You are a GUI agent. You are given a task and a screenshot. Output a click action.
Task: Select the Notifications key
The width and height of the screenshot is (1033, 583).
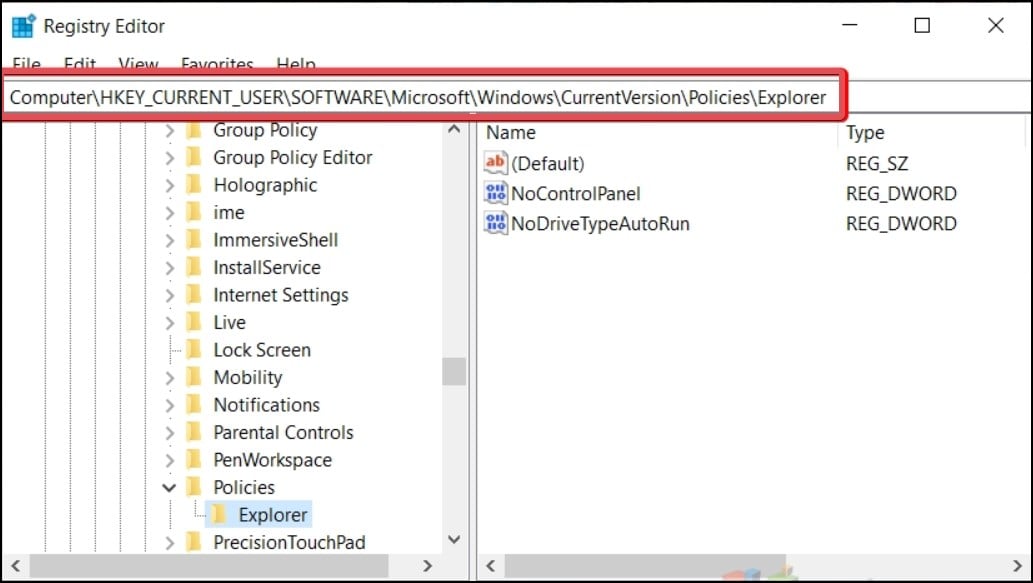pos(266,405)
